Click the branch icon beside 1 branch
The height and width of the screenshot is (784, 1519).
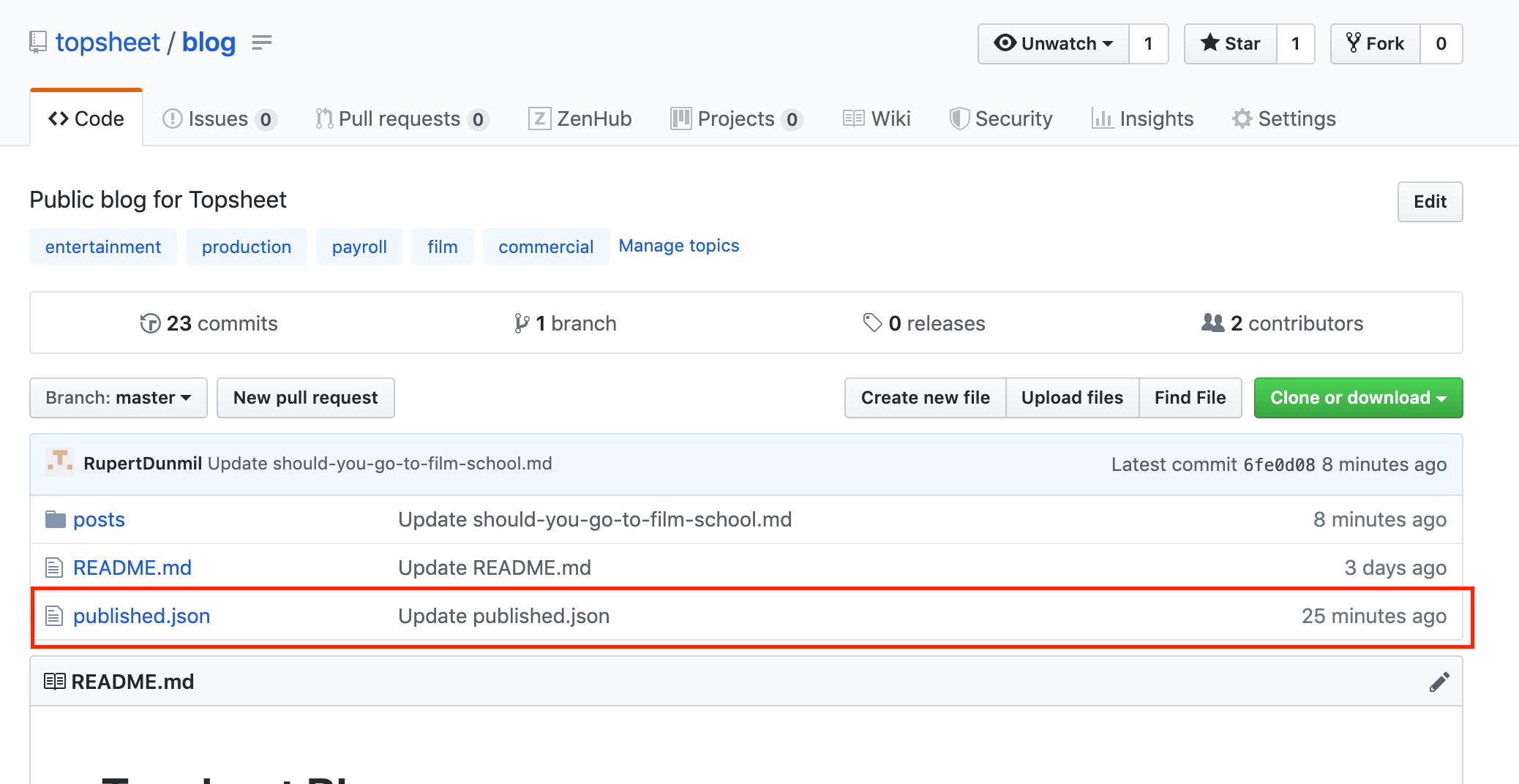(x=521, y=323)
